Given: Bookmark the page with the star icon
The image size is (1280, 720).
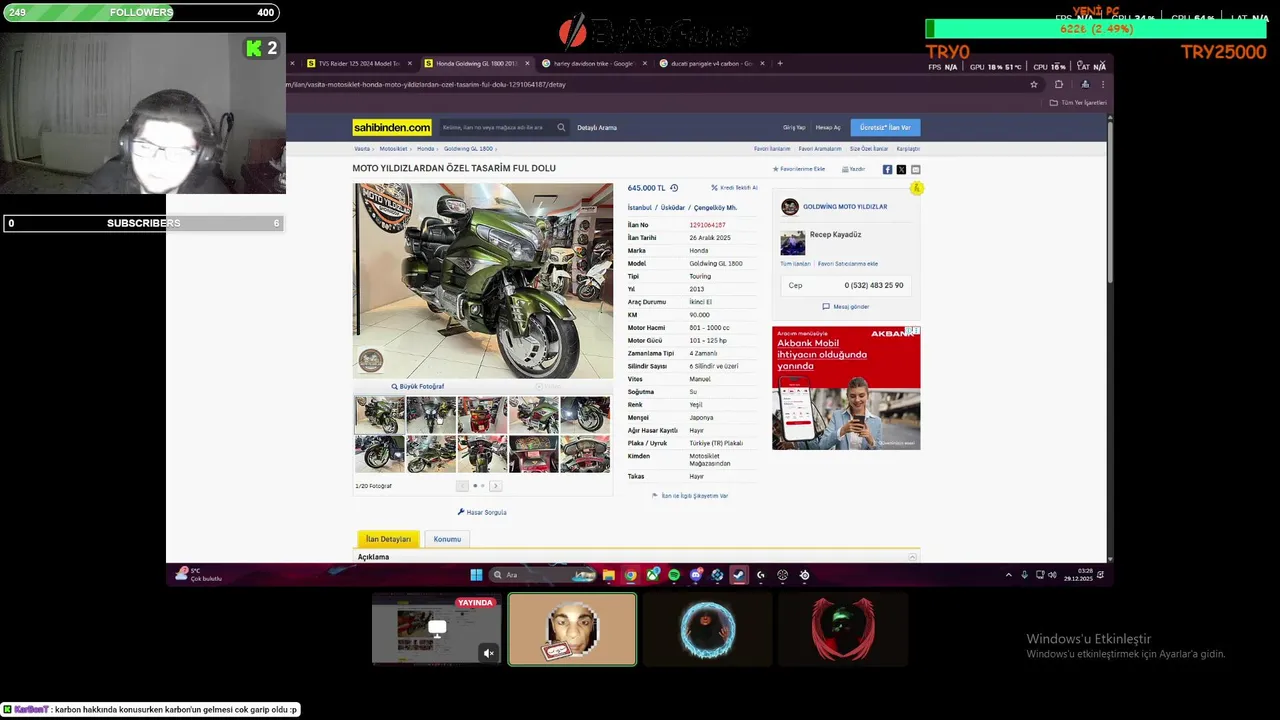Looking at the screenshot, I should pos(1034,84).
